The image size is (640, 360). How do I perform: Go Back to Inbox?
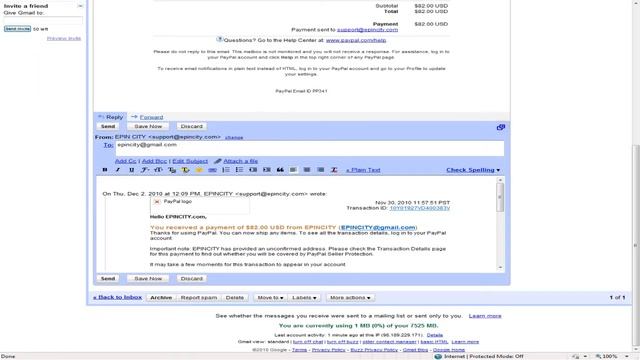[x=118, y=297]
